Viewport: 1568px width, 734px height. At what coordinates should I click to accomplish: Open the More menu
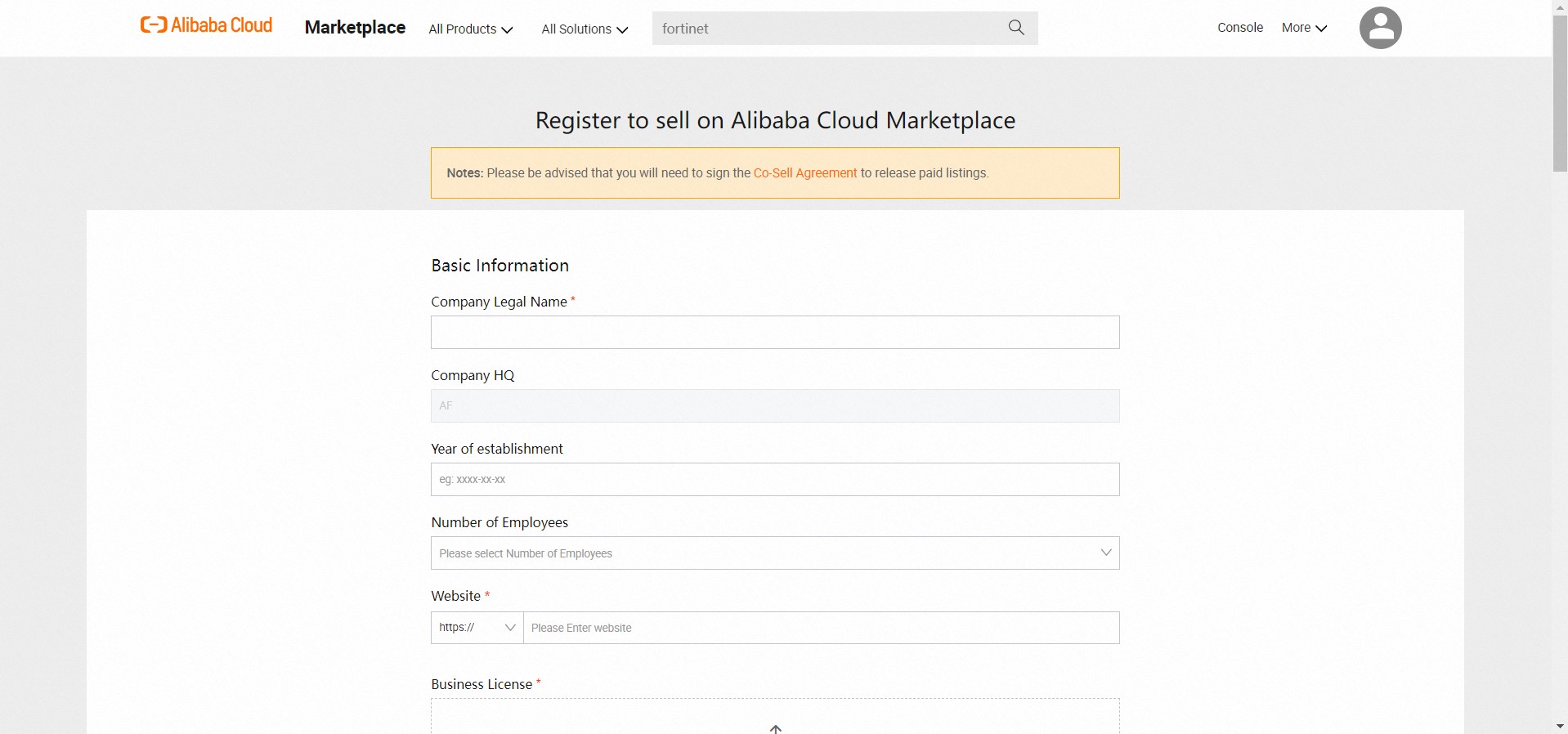click(1304, 28)
